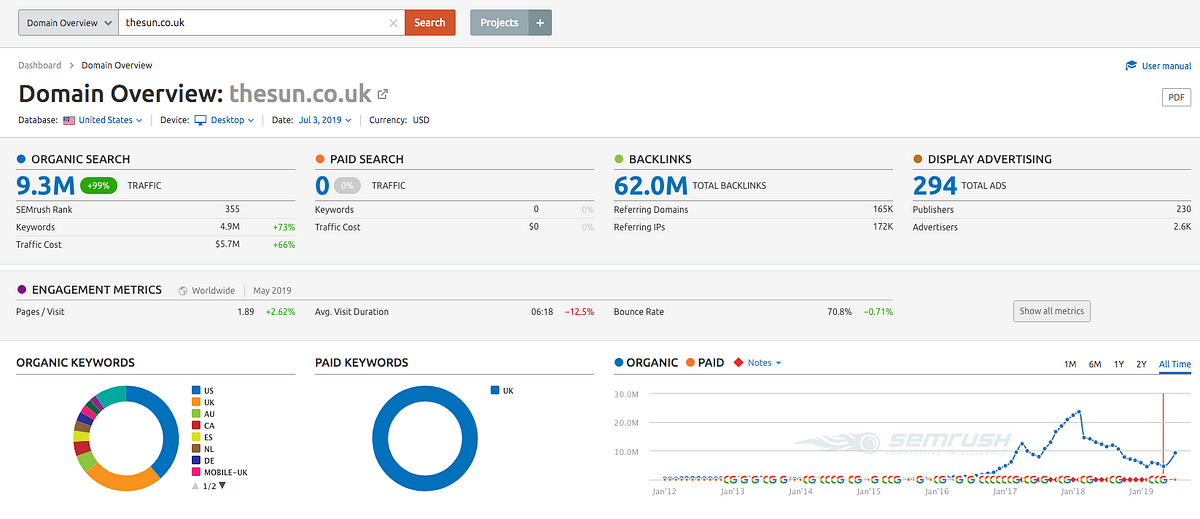Click the UK legend in Paid Keywords
Screen dimensions: 1200x519
click(502, 390)
